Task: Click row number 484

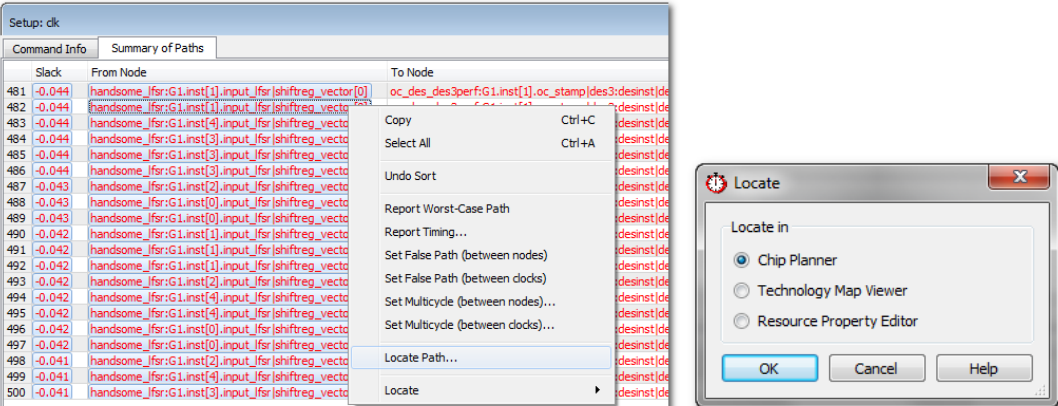Action: [x=16, y=138]
